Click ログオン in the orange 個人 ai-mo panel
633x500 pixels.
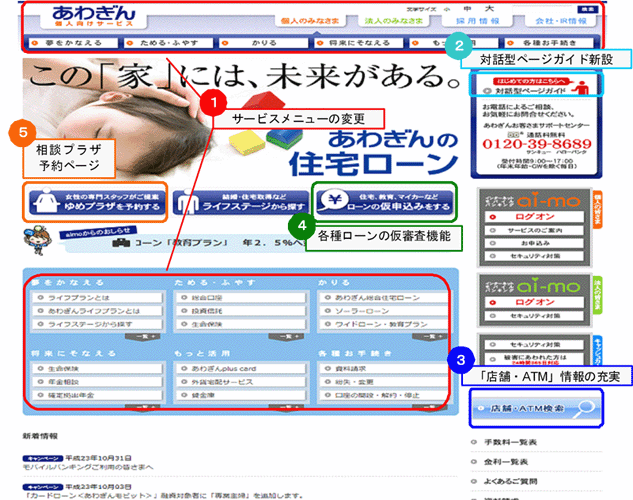click(534, 217)
